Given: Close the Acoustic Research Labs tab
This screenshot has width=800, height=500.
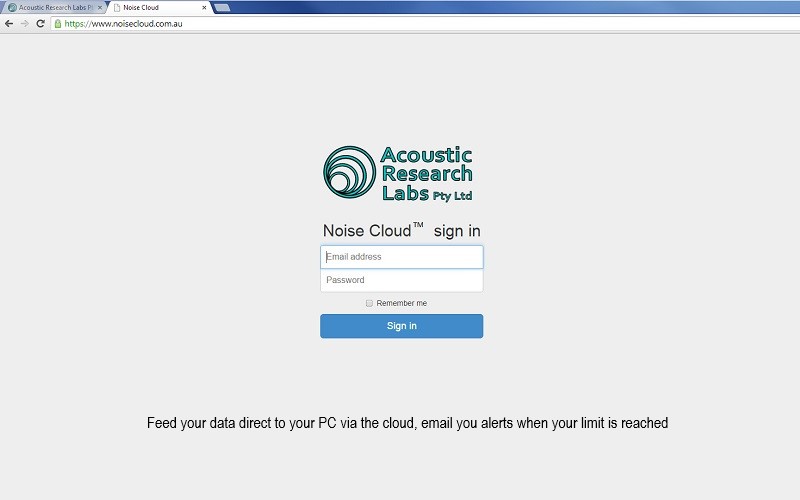Looking at the screenshot, I should (99, 7).
